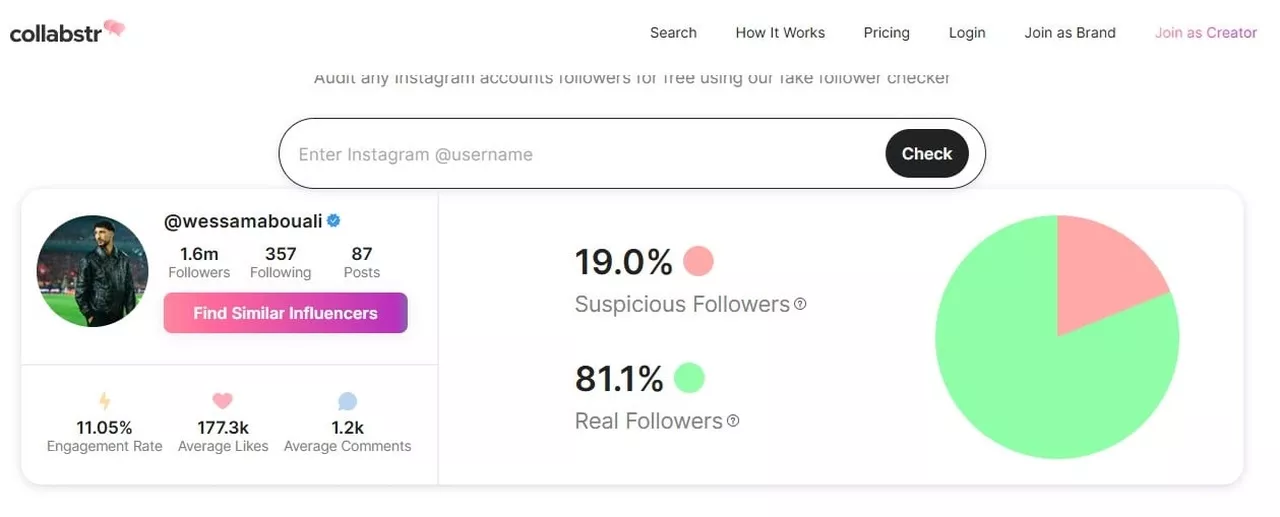Screen dimensions: 1280x517
Task: Open the Pricing page
Action: pos(886,33)
